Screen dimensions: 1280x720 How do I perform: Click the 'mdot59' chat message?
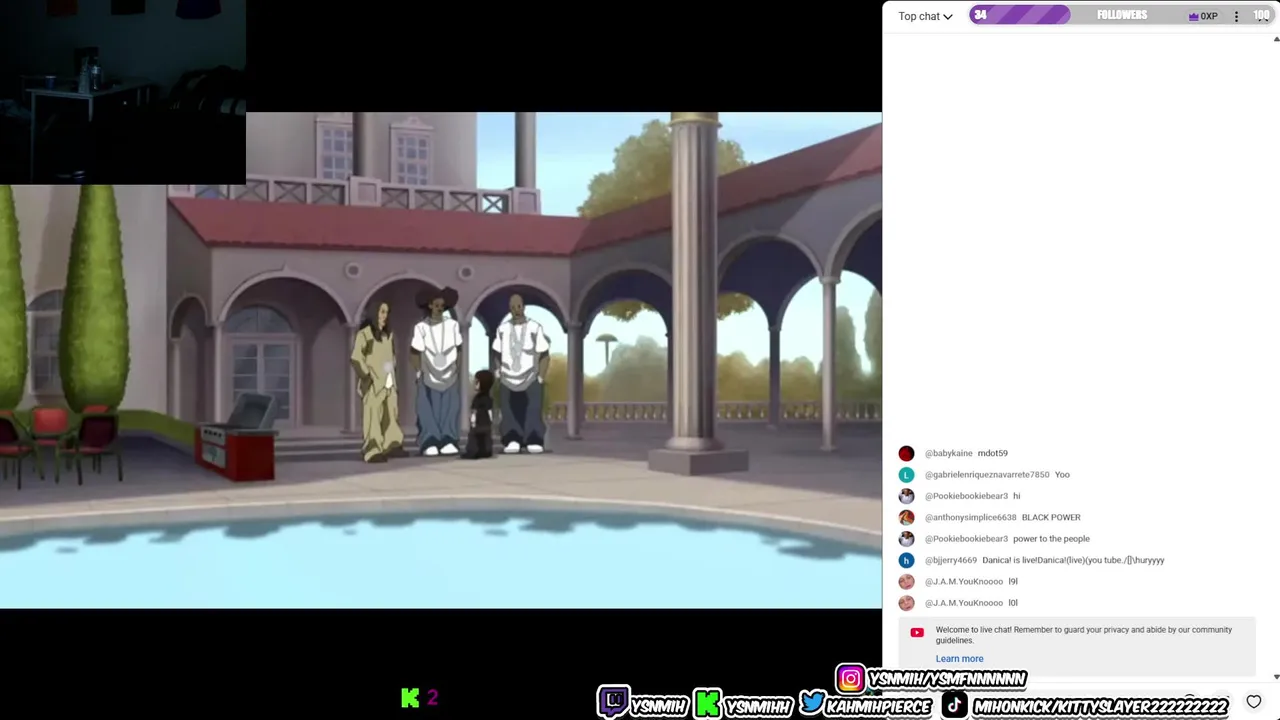[x=992, y=453]
